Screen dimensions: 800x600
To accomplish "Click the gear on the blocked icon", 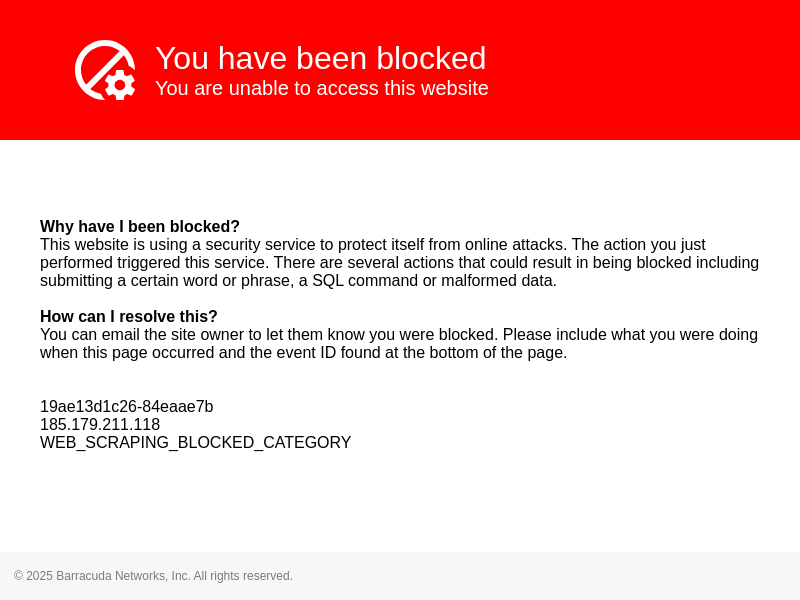I will [x=120, y=85].
